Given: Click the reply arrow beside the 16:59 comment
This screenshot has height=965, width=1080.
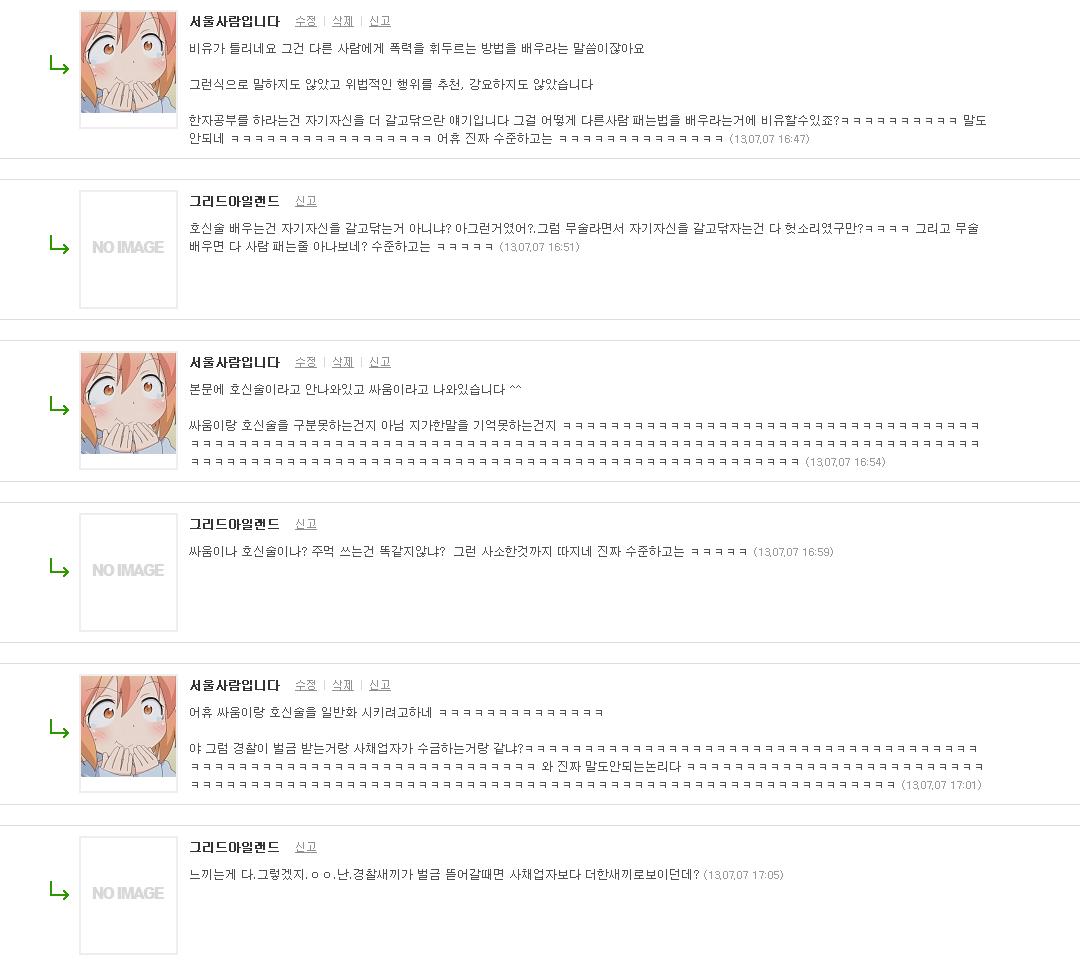Looking at the screenshot, I should [59, 568].
